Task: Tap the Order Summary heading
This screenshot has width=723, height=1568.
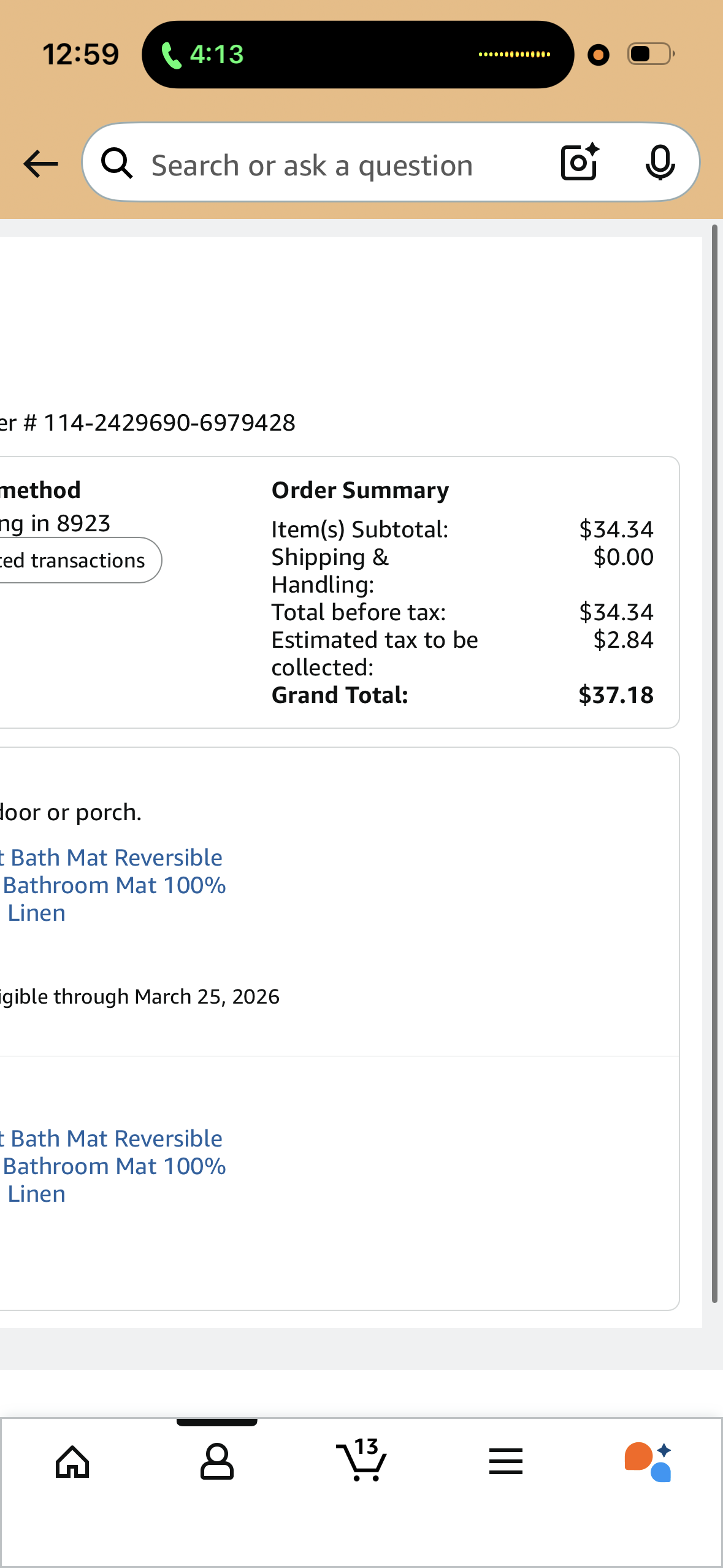Action: tap(360, 490)
